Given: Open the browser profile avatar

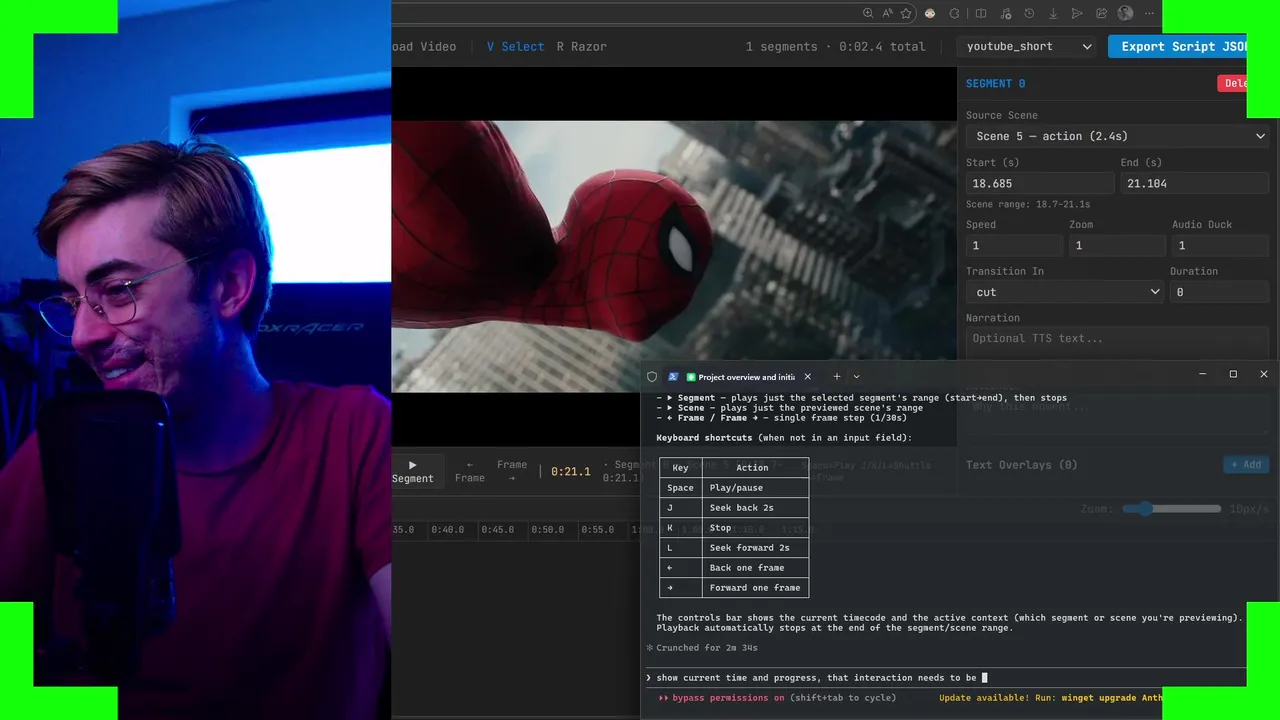Looking at the screenshot, I should pos(1125,13).
